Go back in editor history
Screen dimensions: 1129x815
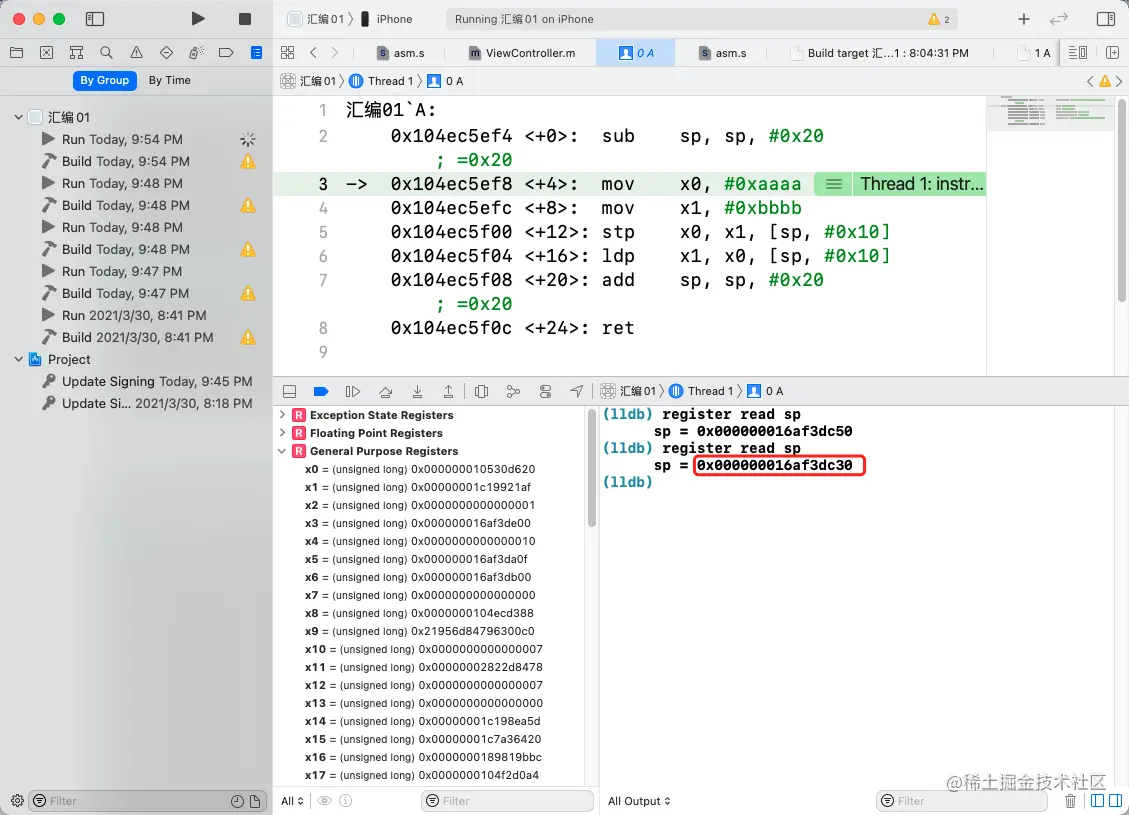tap(313, 53)
